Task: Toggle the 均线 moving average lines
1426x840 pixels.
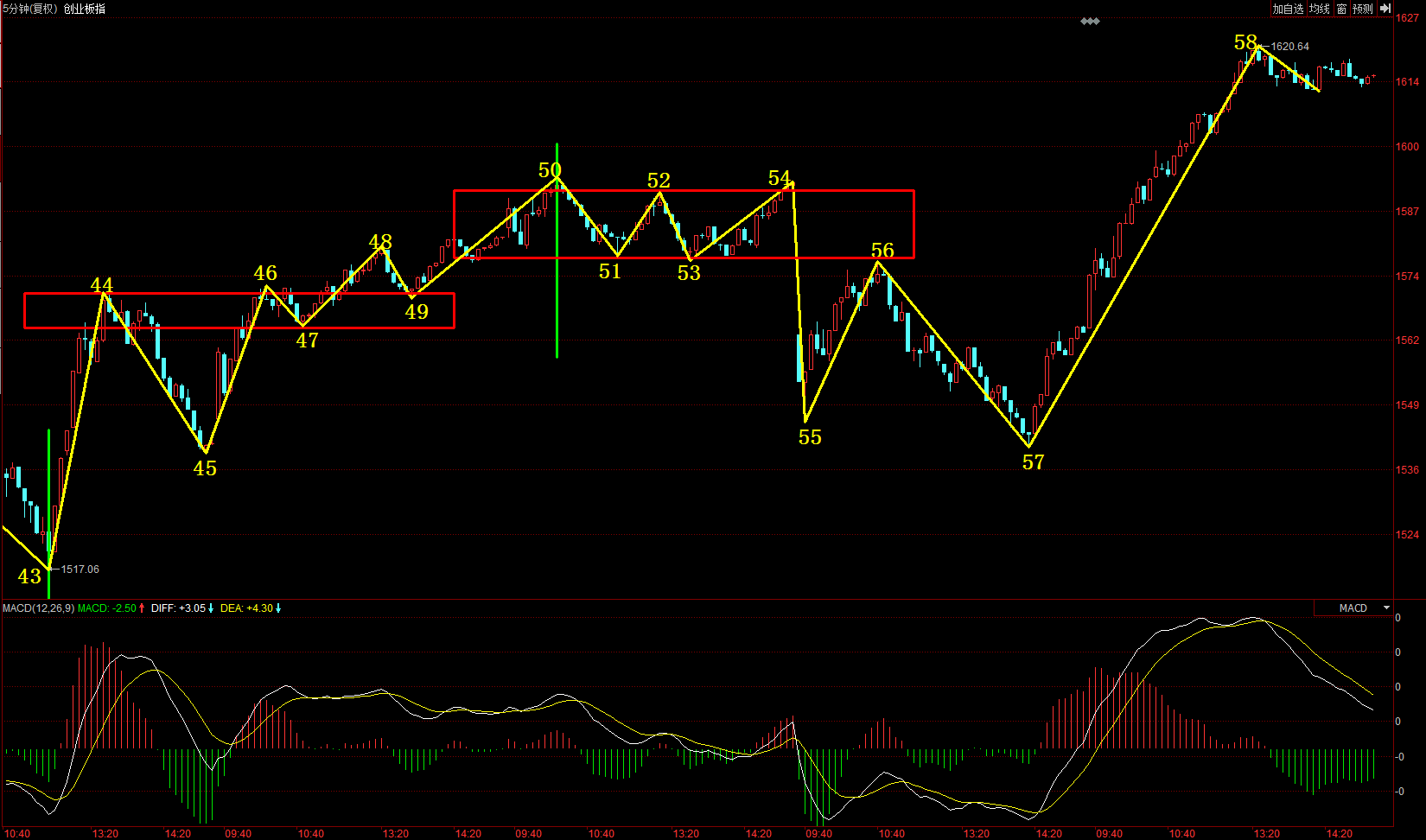Action: click(1319, 9)
